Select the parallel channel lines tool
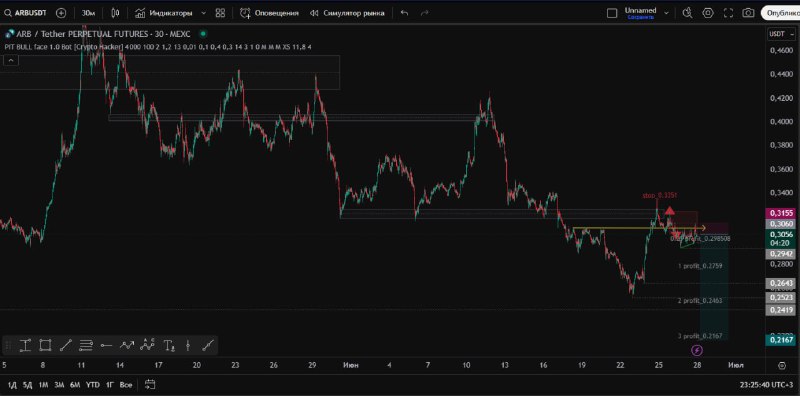Viewport: 800px width, 396px height. pyautogui.click(x=86, y=345)
